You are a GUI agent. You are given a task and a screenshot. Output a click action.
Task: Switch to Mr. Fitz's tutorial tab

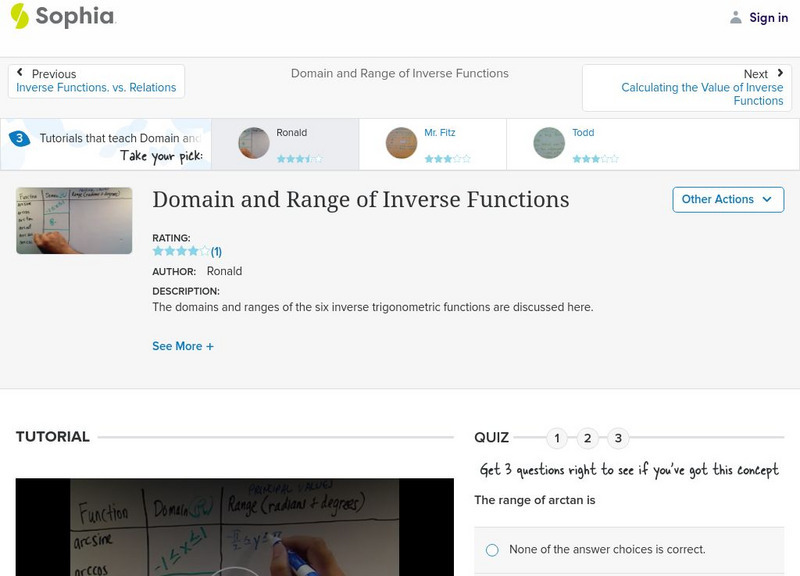pyautogui.click(x=428, y=143)
